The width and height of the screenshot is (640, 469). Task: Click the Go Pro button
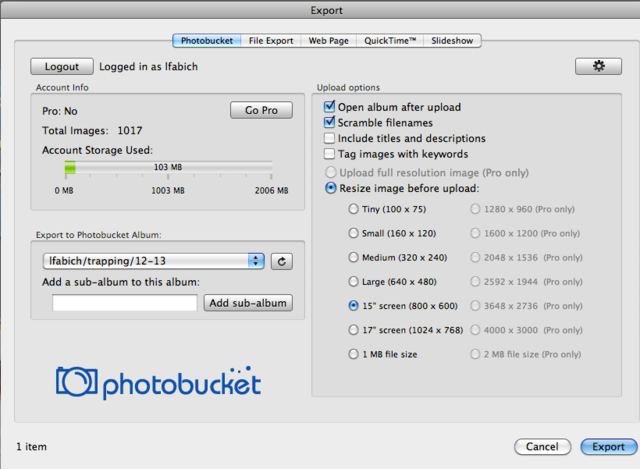click(x=261, y=110)
